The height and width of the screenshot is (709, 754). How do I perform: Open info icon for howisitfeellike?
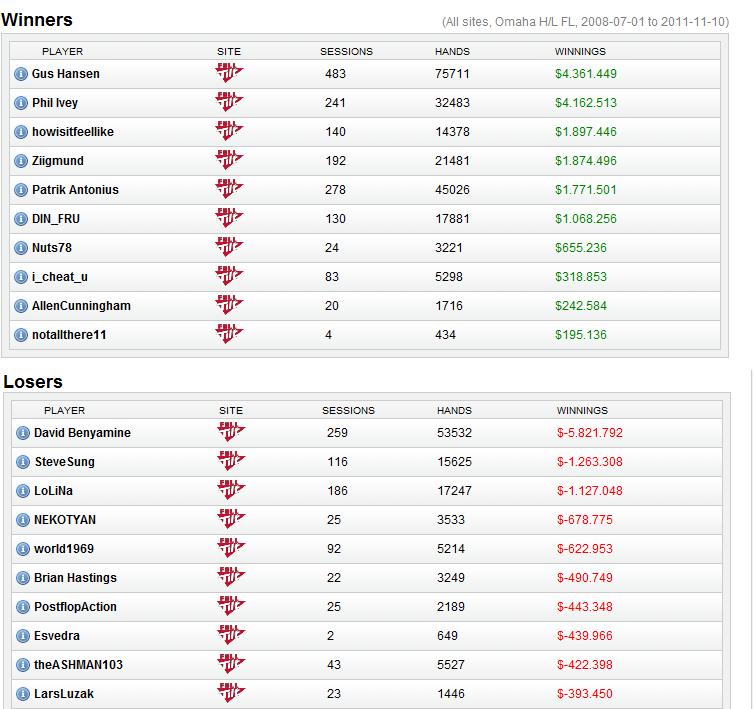21,132
